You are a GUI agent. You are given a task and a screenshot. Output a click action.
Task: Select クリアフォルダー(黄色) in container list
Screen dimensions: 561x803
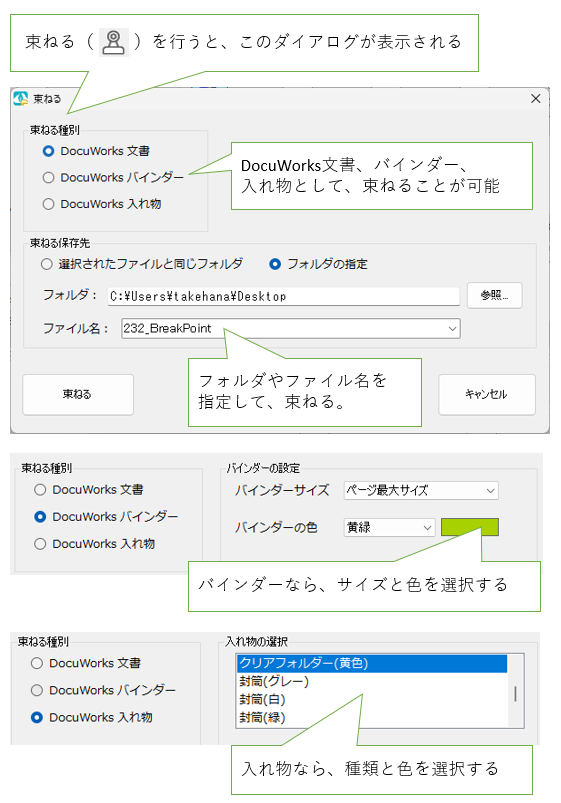[372, 663]
